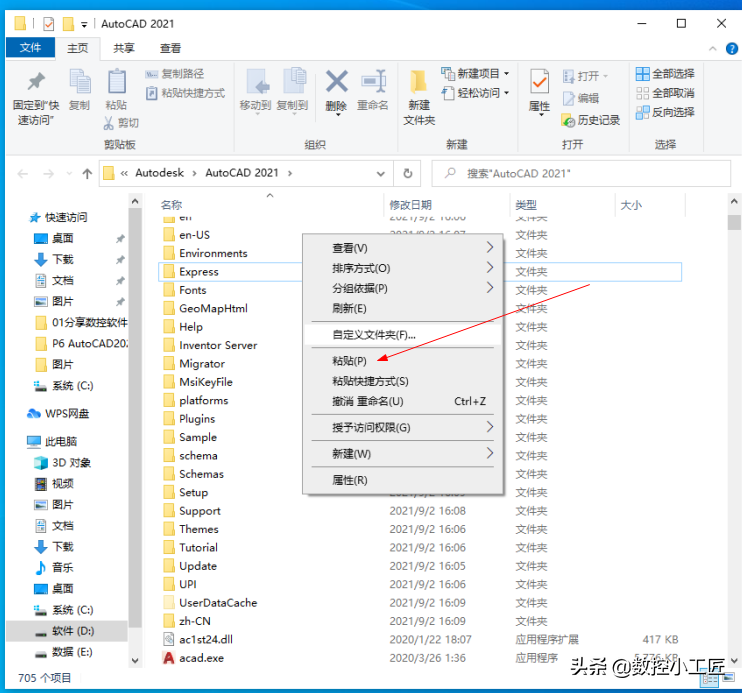Click the Help question mark icon
742x693 pixels.
[x=732, y=48]
